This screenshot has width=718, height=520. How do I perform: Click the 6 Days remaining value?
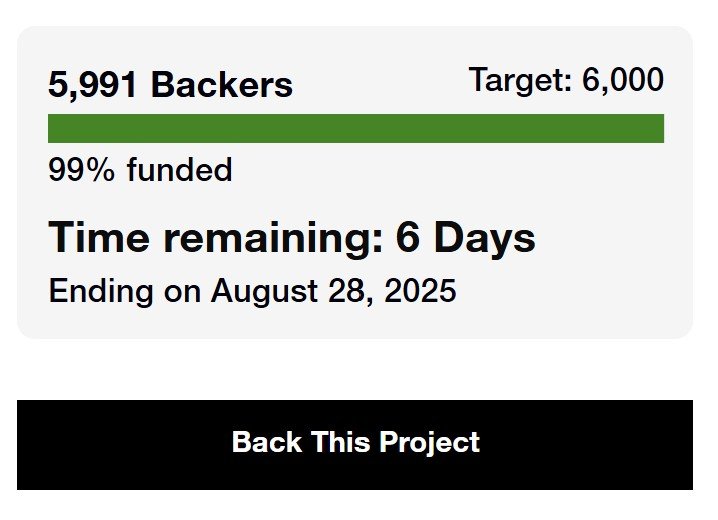(465, 238)
